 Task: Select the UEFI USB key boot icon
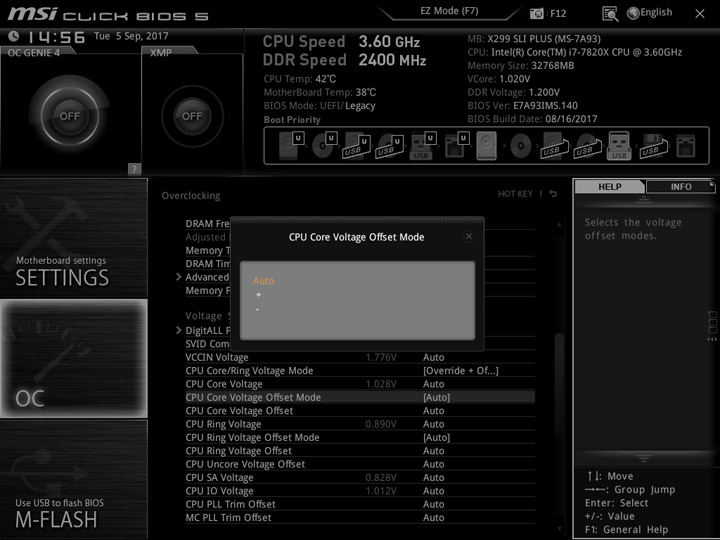pos(423,146)
